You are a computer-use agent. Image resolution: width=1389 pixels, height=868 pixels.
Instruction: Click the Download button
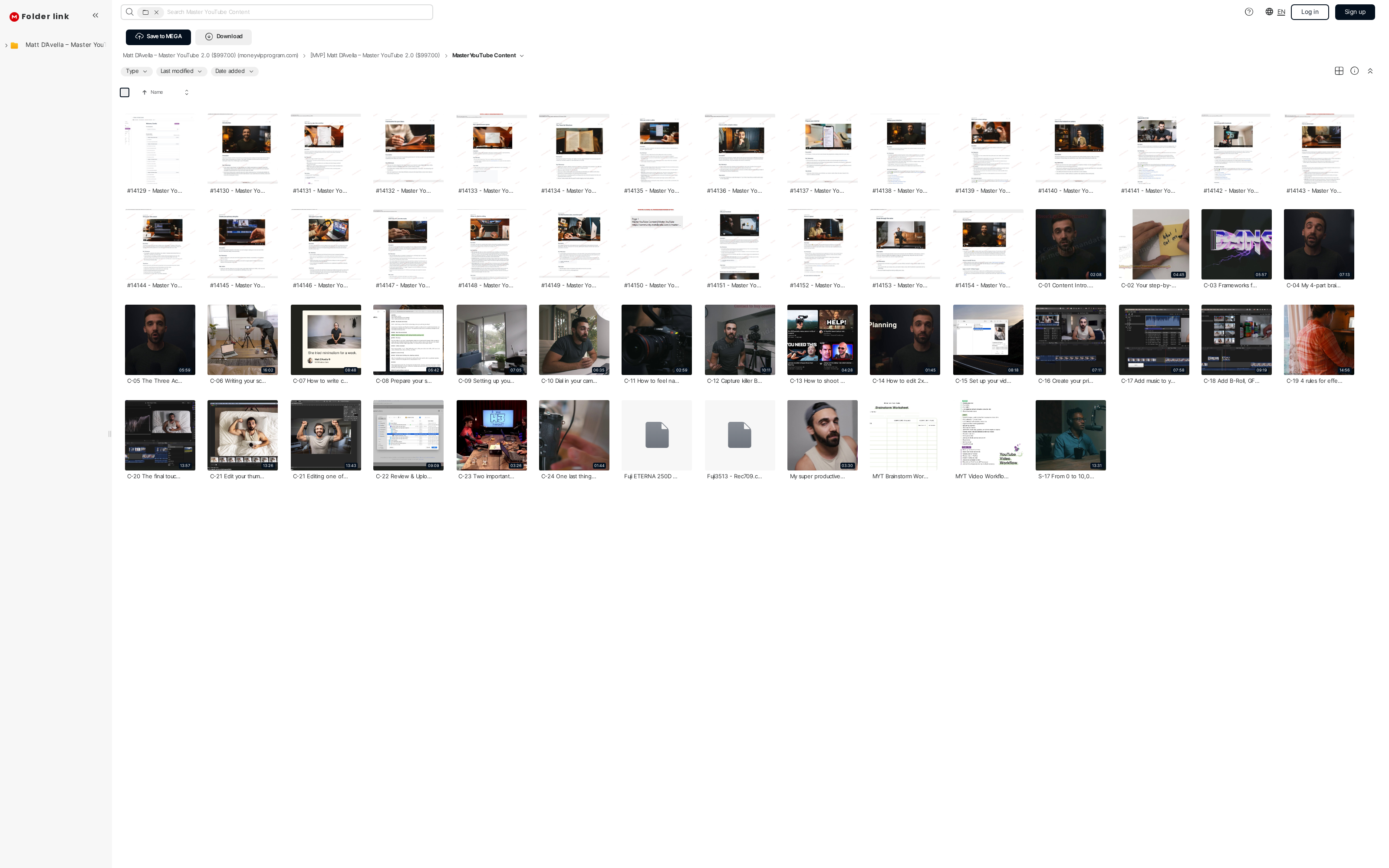[x=223, y=37]
